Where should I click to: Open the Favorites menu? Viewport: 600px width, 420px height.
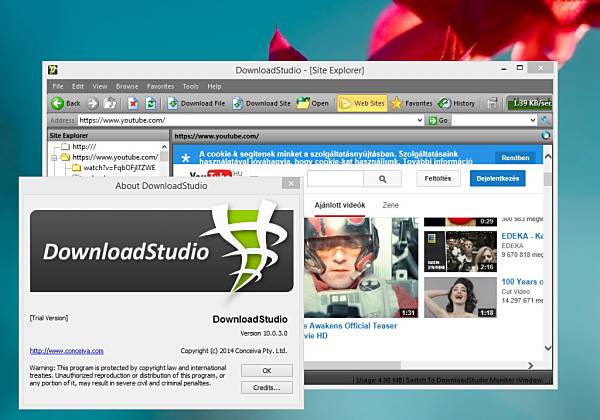160,86
